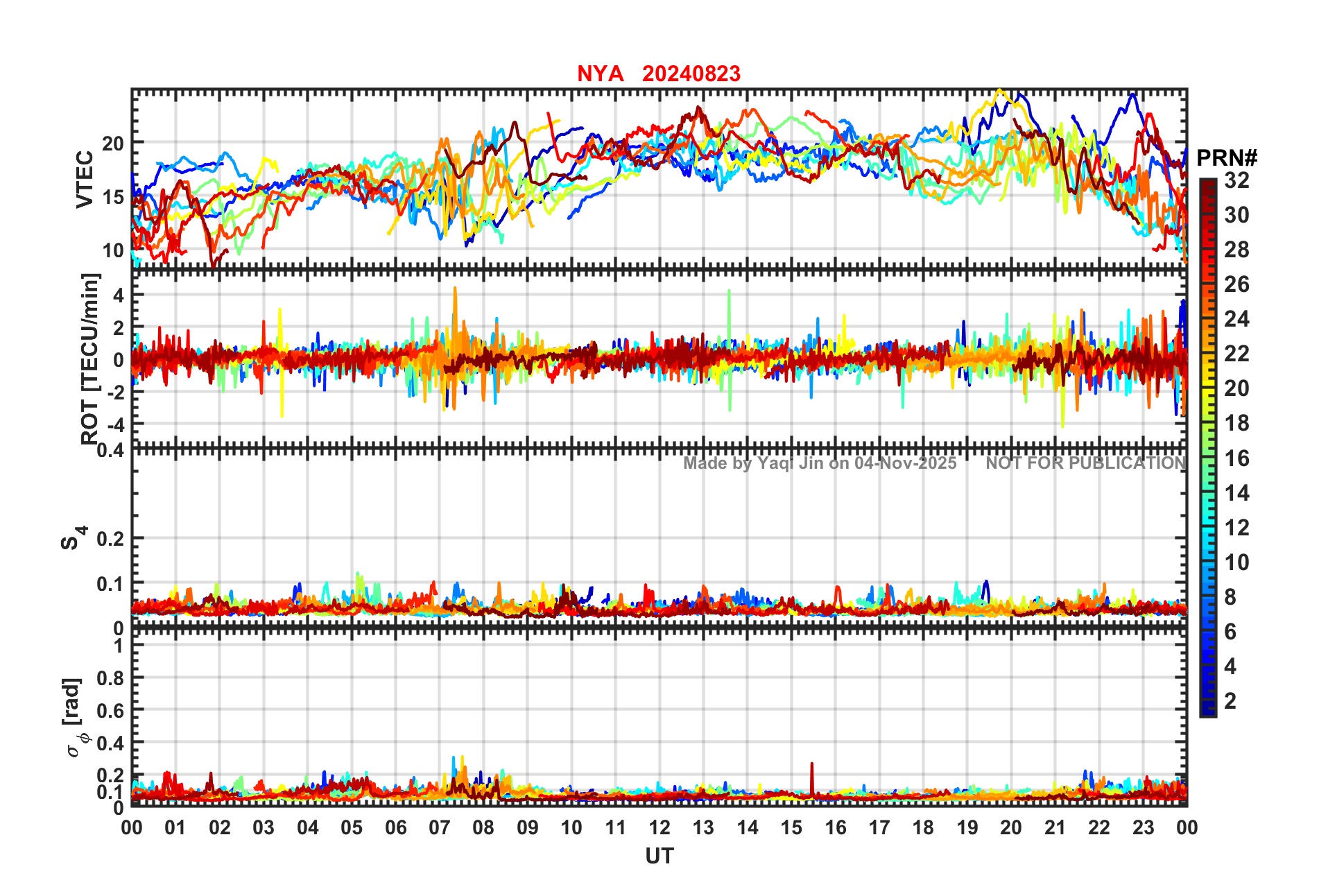Click colorbar tick label 2
This screenshot has width=1319, height=896.
1230,701
